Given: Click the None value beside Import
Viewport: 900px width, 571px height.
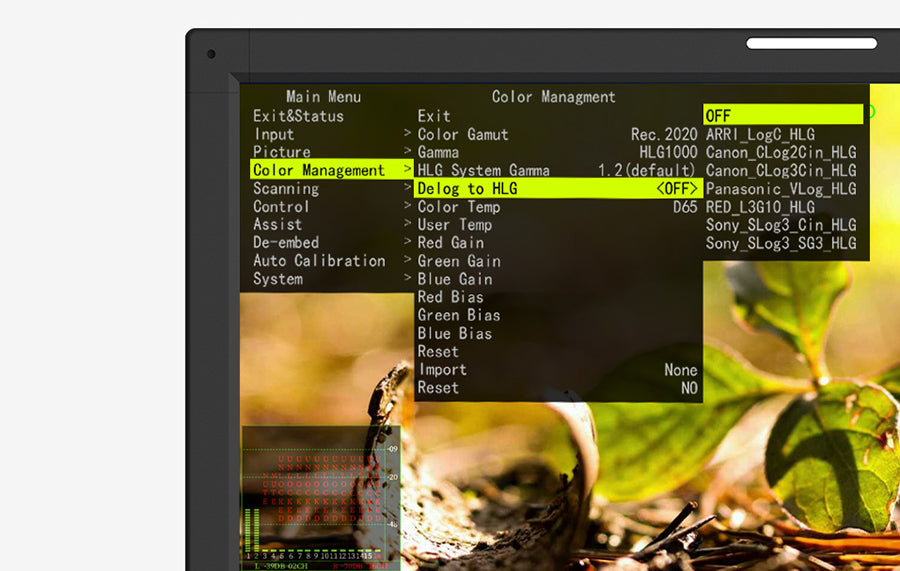Looking at the screenshot, I should (681, 370).
